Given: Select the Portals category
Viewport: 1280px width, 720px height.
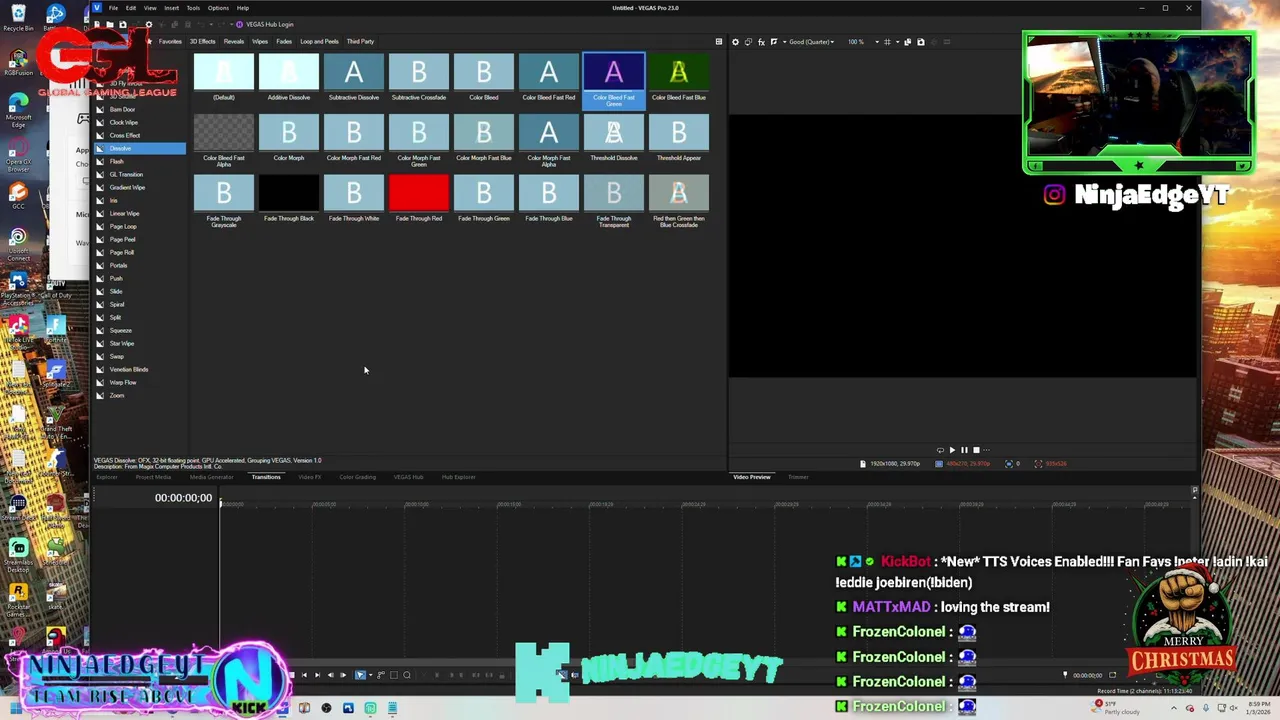Looking at the screenshot, I should point(118,265).
